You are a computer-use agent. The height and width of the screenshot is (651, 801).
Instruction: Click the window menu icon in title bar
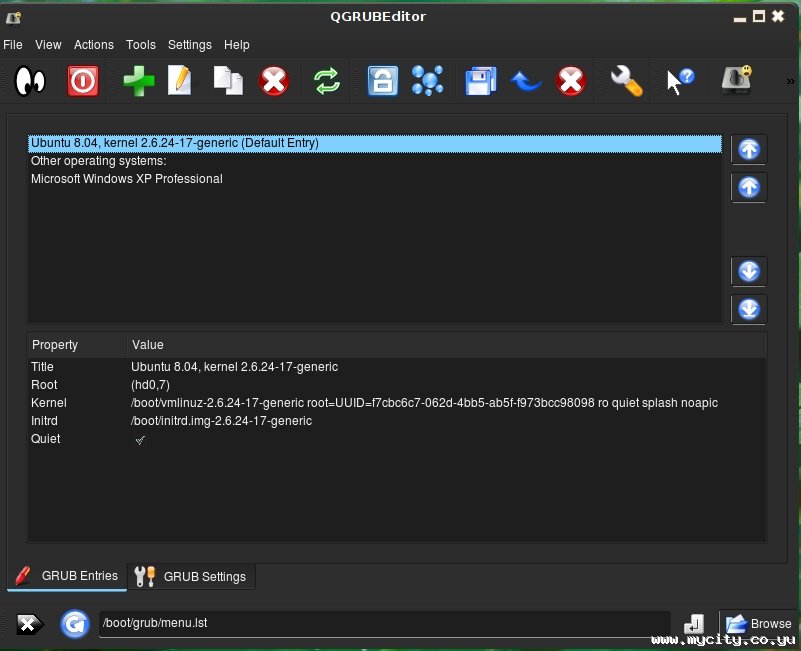point(13,18)
